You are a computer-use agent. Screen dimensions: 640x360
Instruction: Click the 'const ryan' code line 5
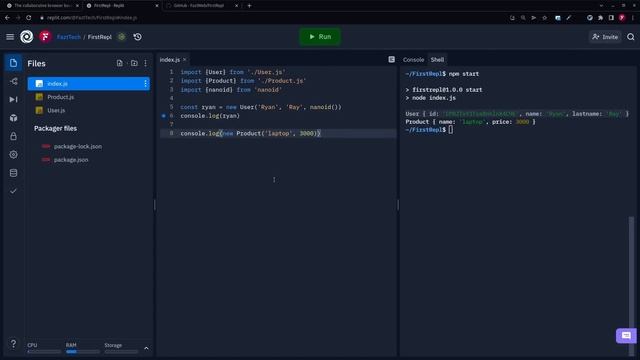pyautogui.click(x=261, y=107)
